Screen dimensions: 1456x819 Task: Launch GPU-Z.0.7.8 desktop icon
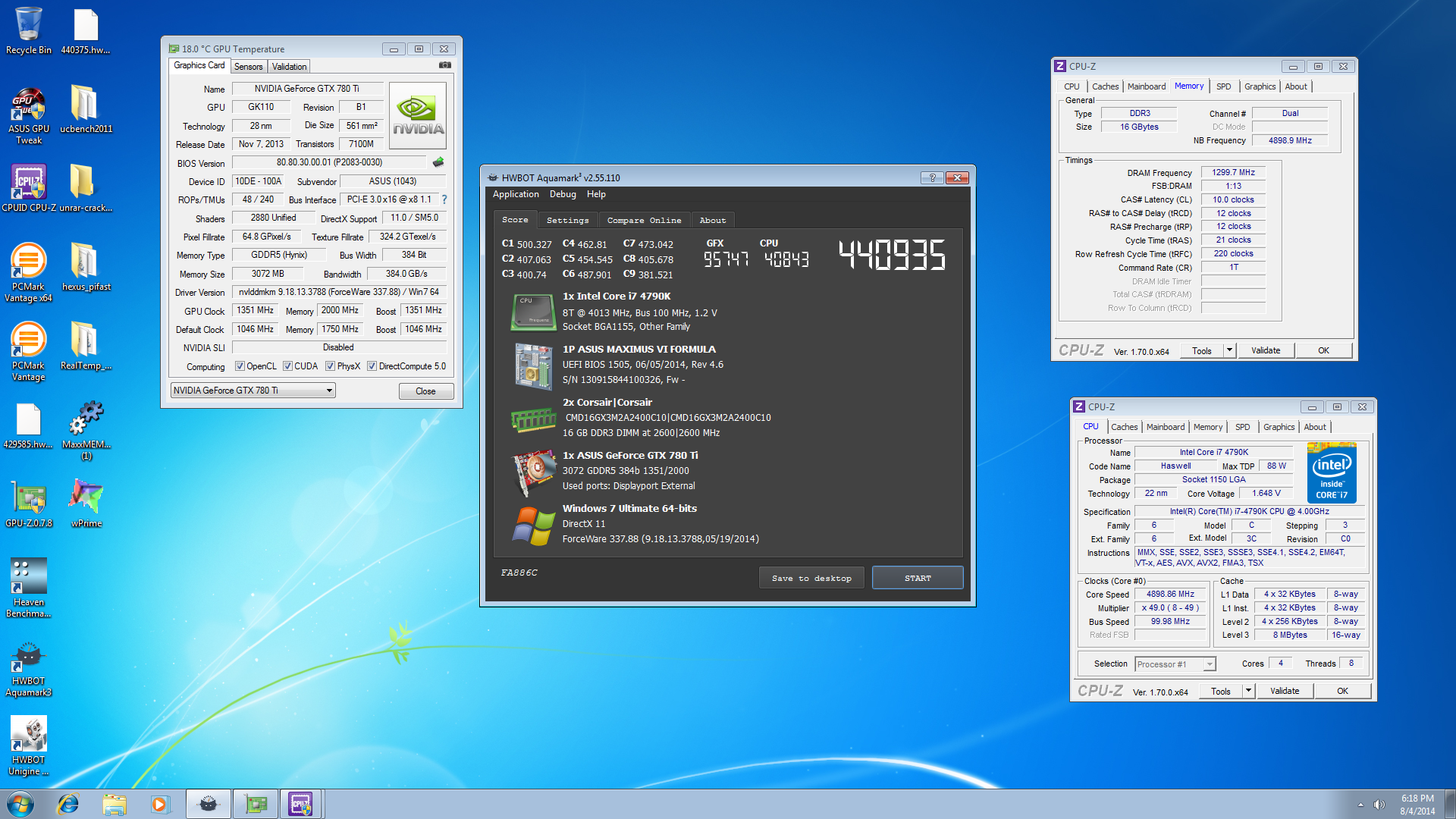29,504
